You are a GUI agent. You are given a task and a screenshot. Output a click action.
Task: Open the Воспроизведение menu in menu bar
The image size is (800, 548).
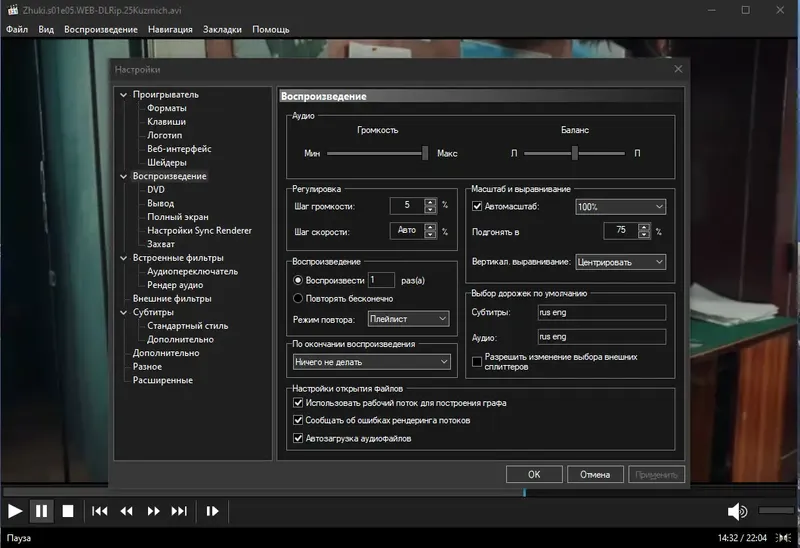100,29
